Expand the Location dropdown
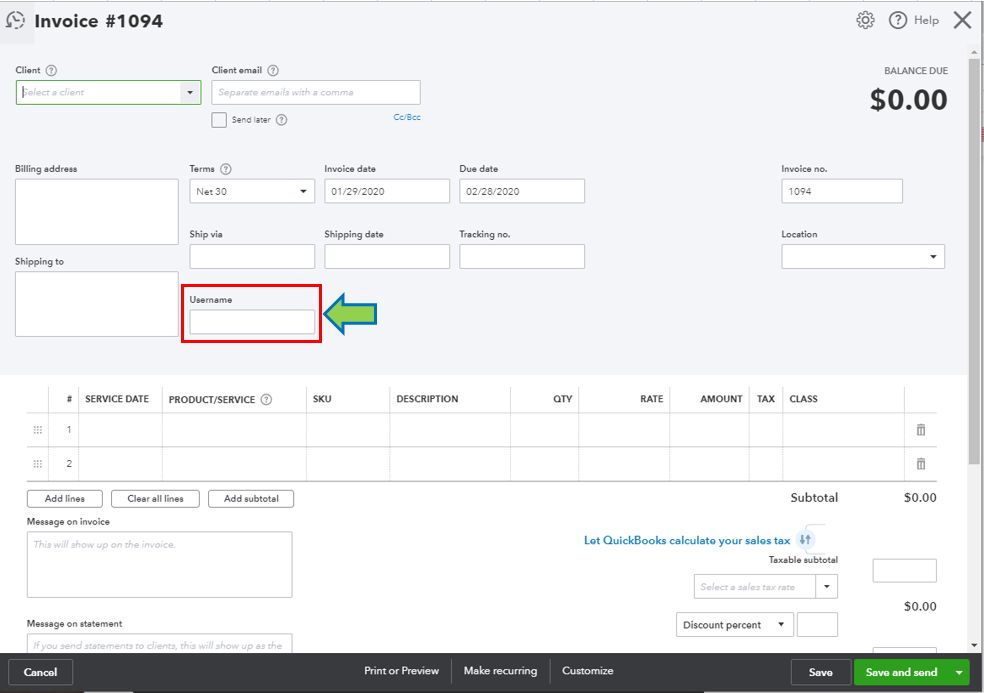984x693 pixels. [x=933, y=257]
